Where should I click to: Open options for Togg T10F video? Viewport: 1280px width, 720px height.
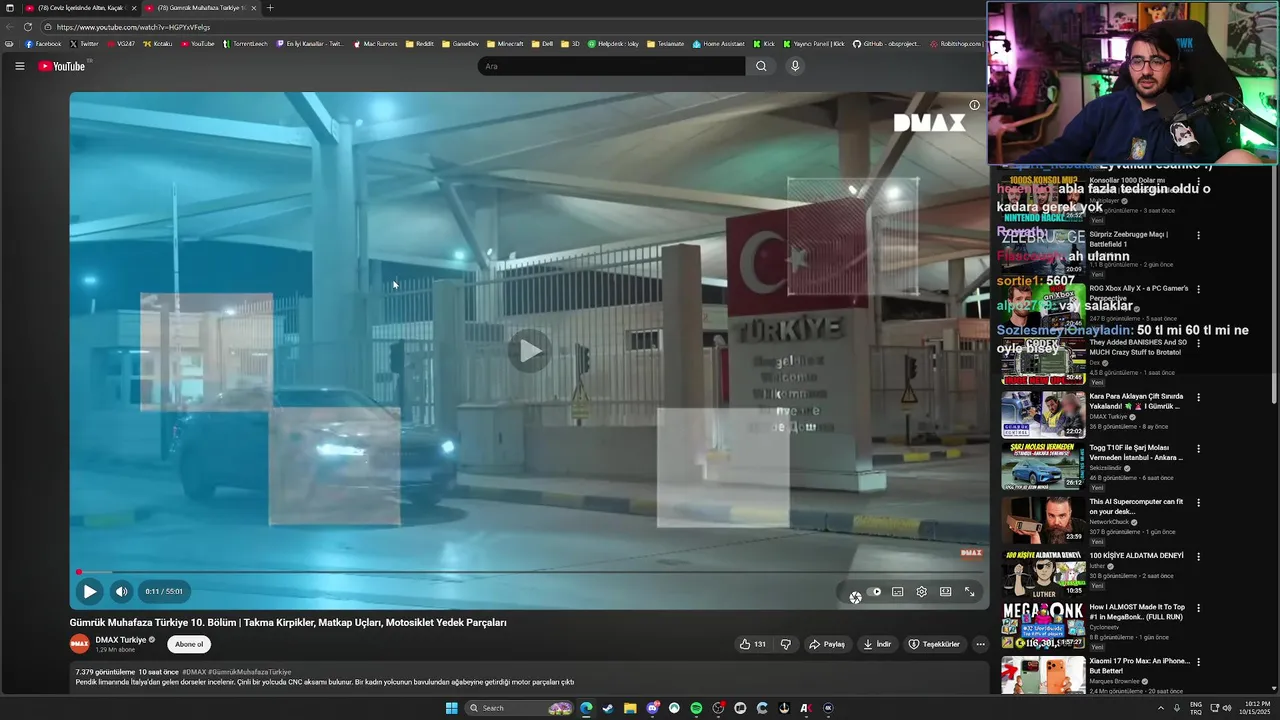pyautogui.click(x=1198, y=449)
